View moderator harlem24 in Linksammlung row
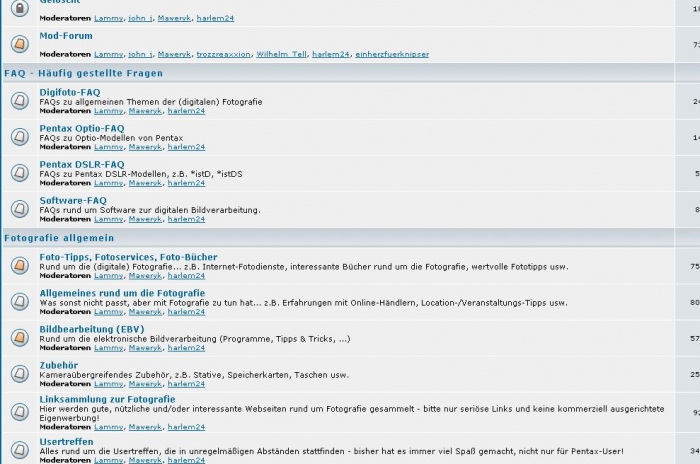This screenshot has width=700, height=464. (x=186, y=427)
